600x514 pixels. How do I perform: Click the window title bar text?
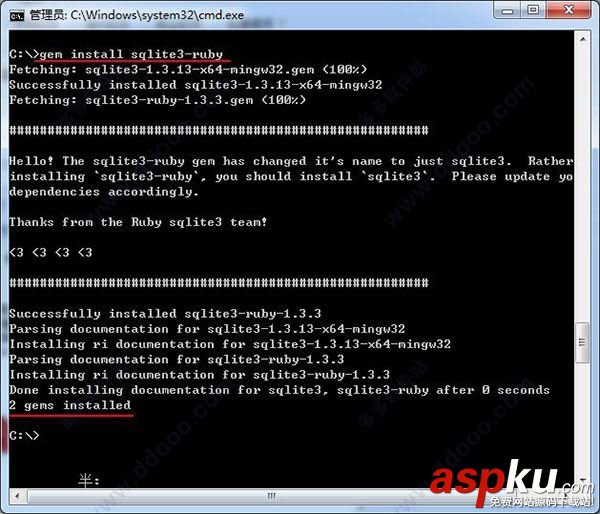tap(137, 15)
